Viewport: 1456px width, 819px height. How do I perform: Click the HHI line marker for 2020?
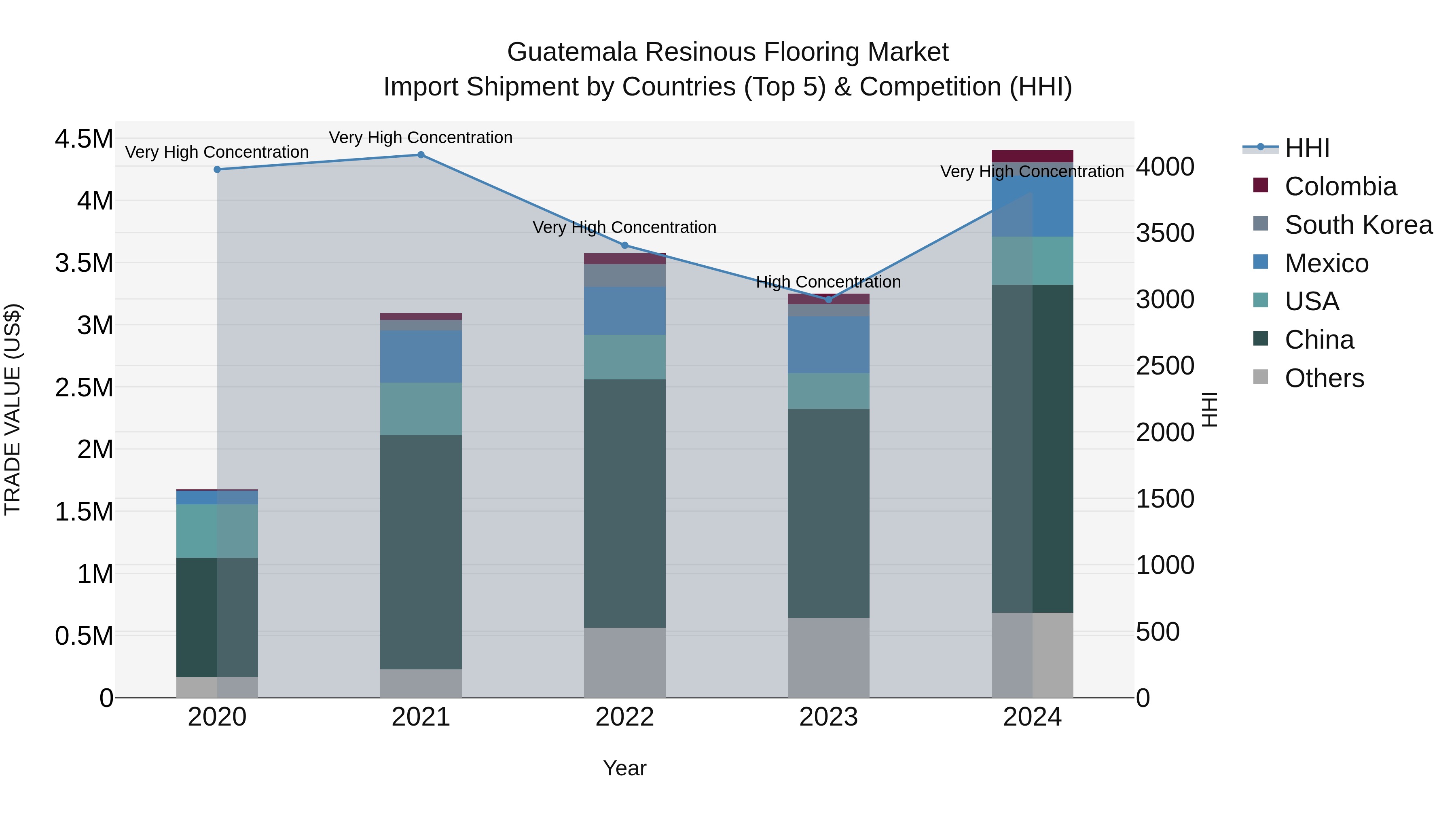[217, 169]
